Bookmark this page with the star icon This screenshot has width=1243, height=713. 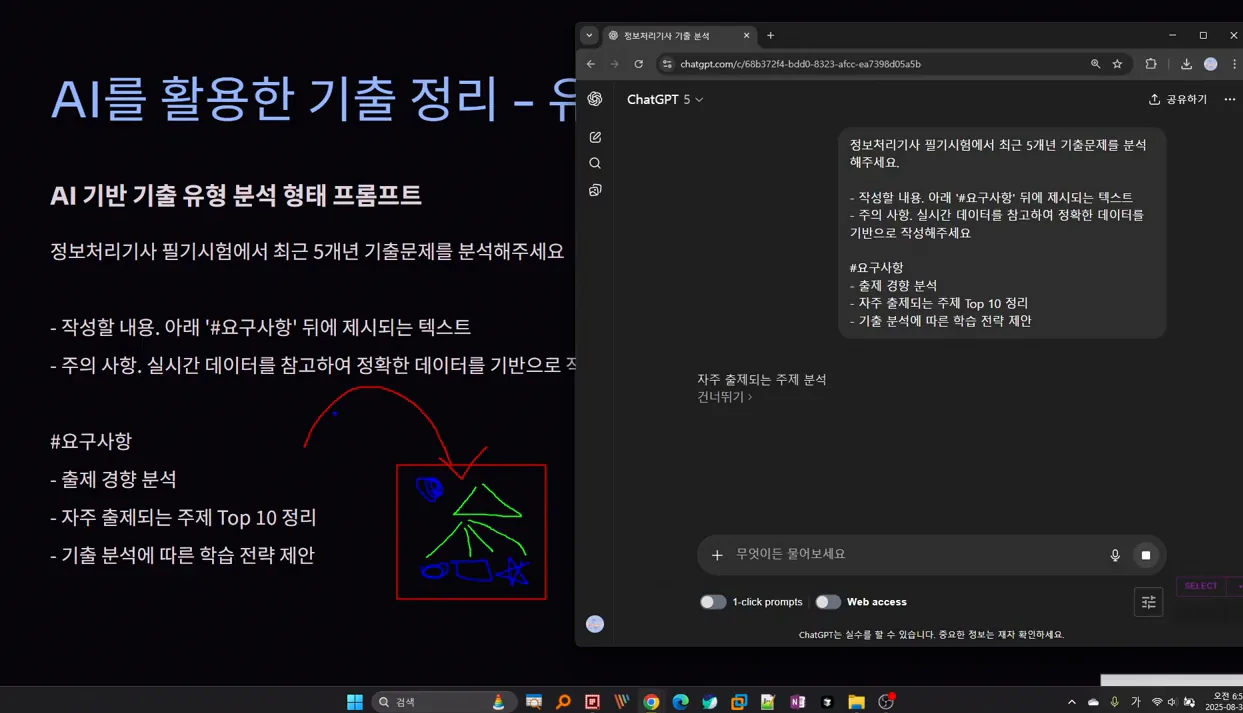(1117, 64)
